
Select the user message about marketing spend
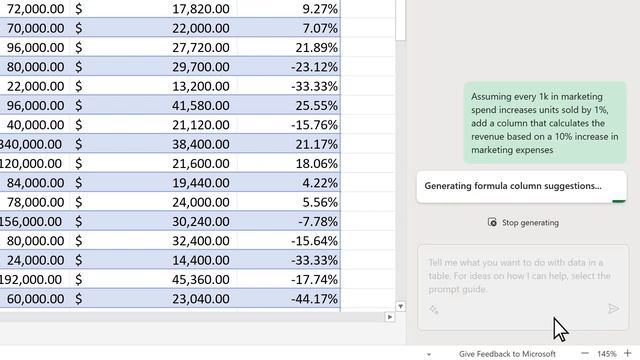[x=545, y=123]
